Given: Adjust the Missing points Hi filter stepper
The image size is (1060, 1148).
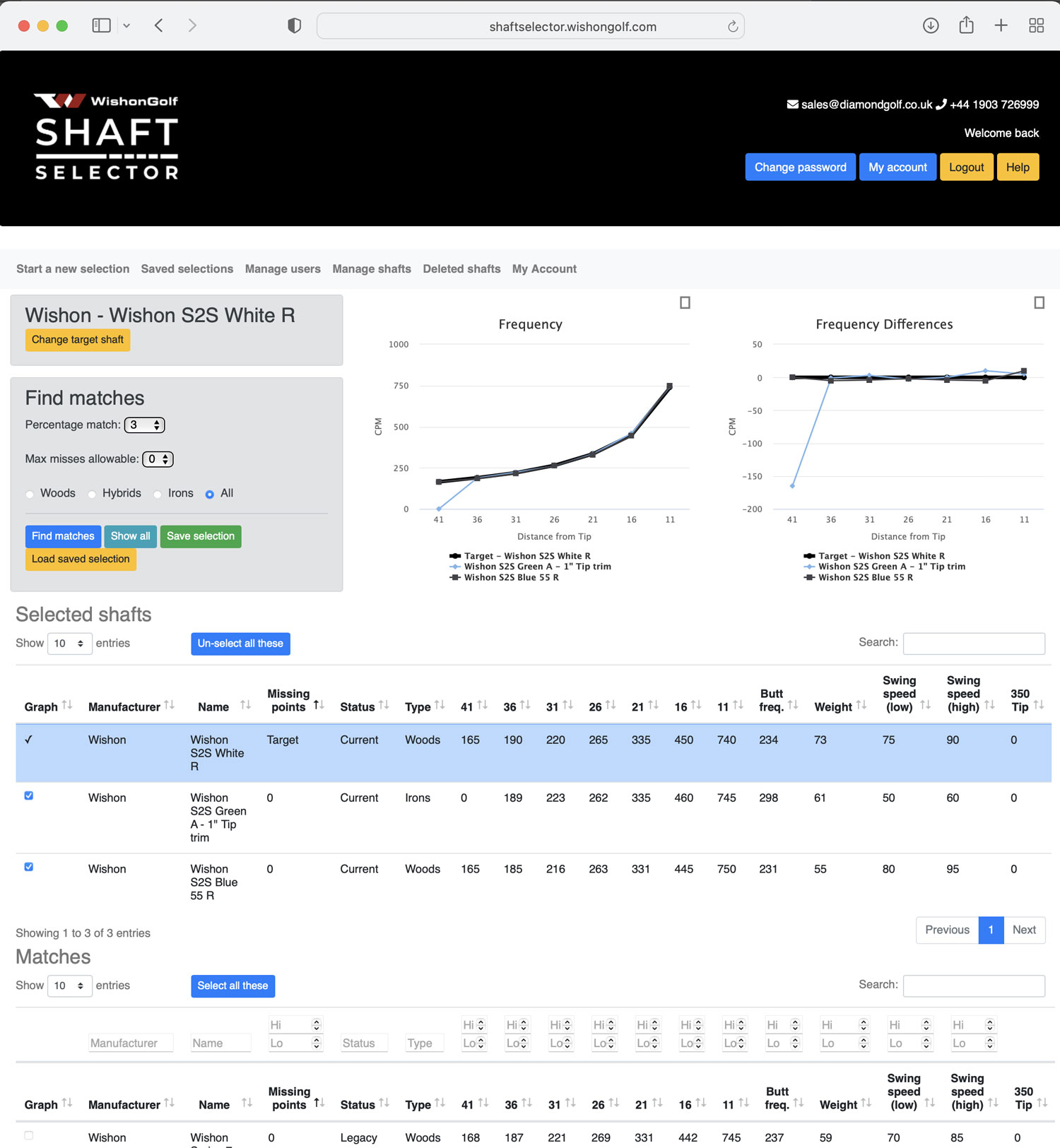Looking at the screenshot, I should click(316, 1025).
